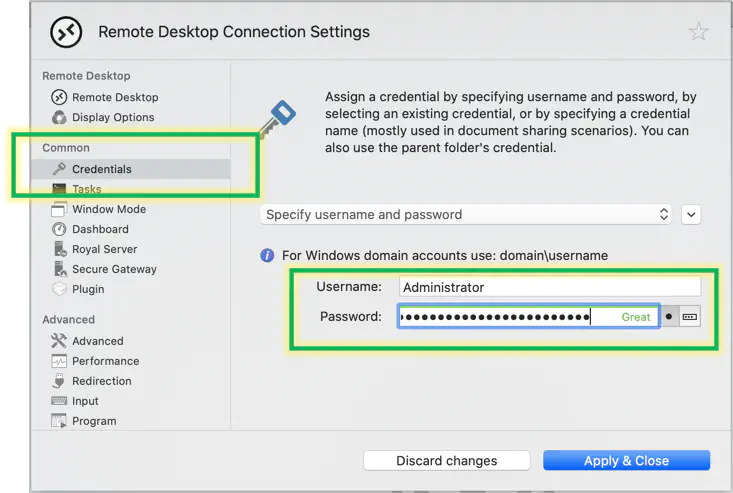Click the Tasks terminal icon
Image resolution: width=733 pixels, height=493 pixels.
59,189
